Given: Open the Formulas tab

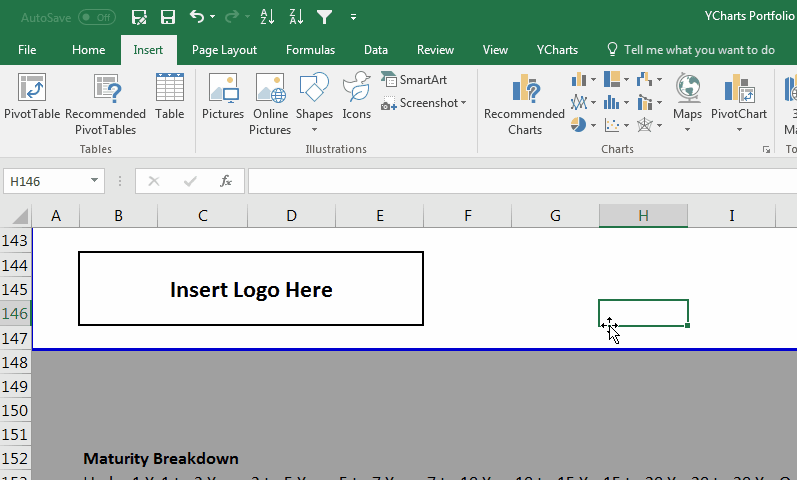Looking at the screenshot, I should coord(310,50).
